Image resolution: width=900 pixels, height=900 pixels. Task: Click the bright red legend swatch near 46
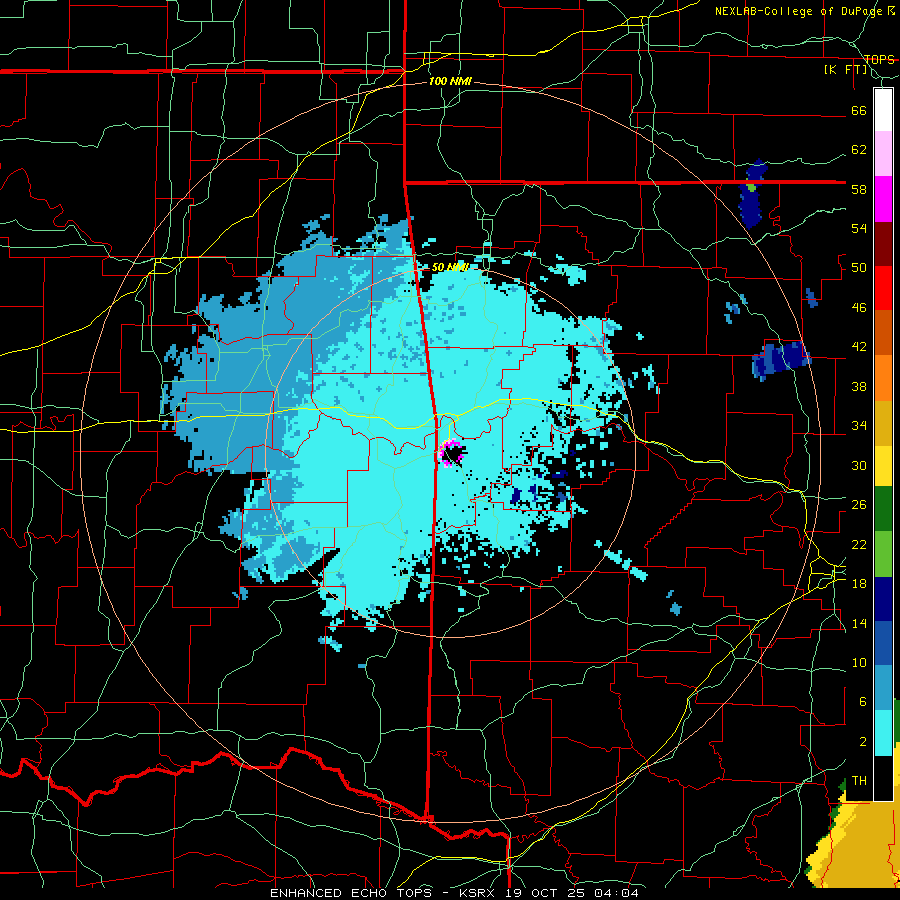[883, 288]
